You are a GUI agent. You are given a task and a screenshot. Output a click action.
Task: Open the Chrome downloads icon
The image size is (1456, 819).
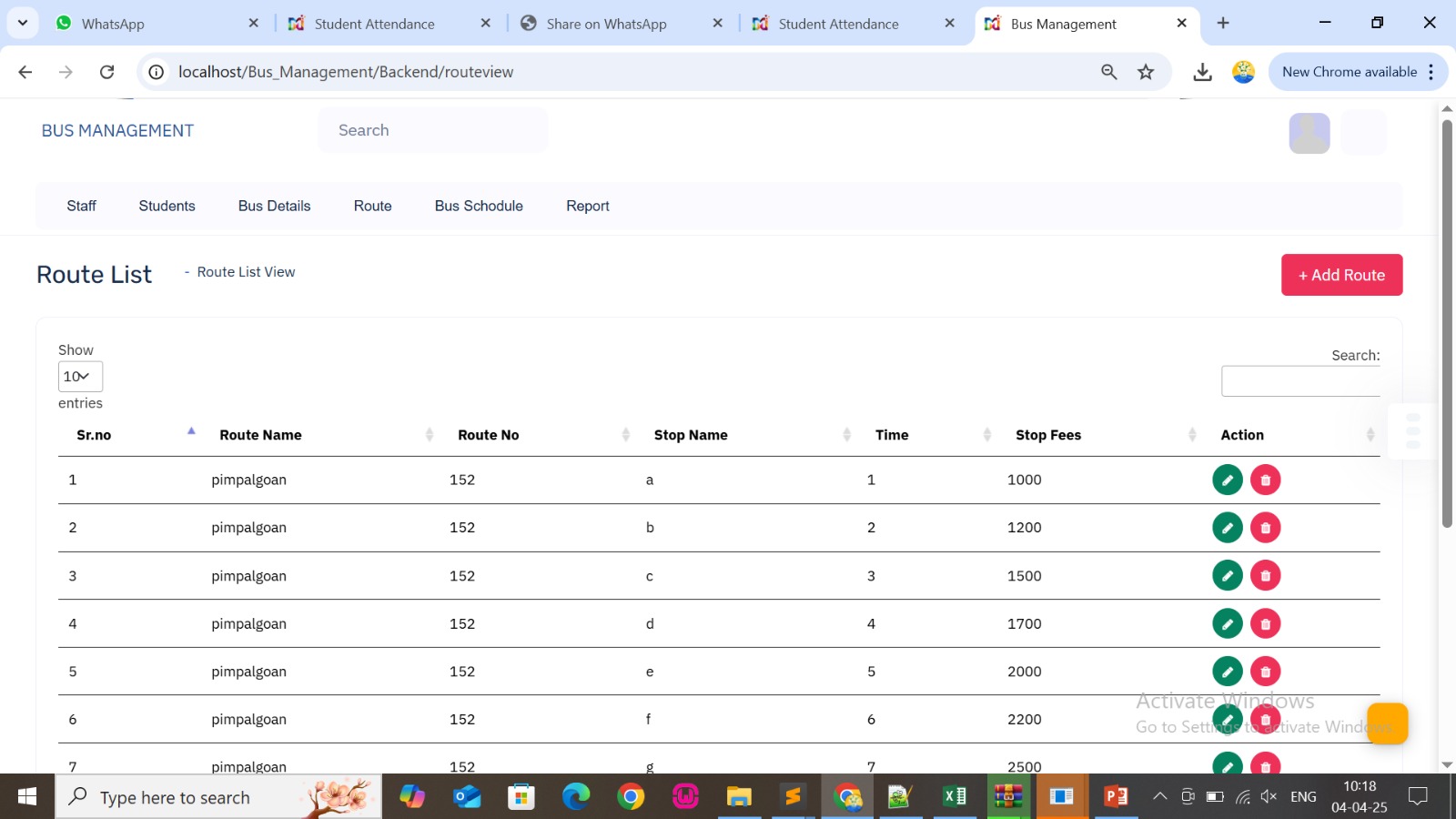1202,72
